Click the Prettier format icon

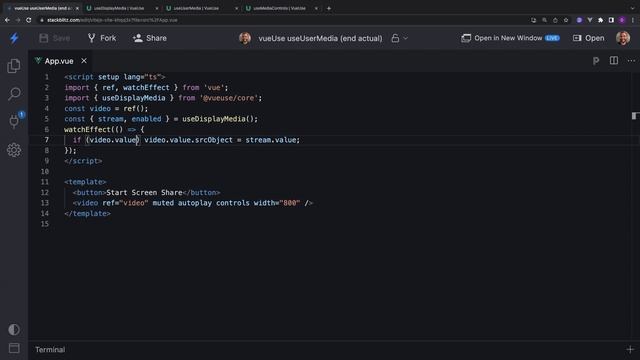click(596, 61)
